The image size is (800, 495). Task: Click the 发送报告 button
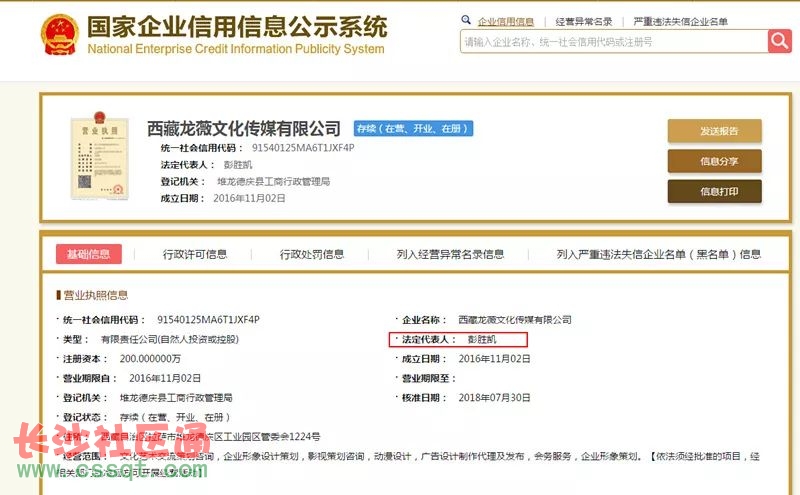click(714, 131)
